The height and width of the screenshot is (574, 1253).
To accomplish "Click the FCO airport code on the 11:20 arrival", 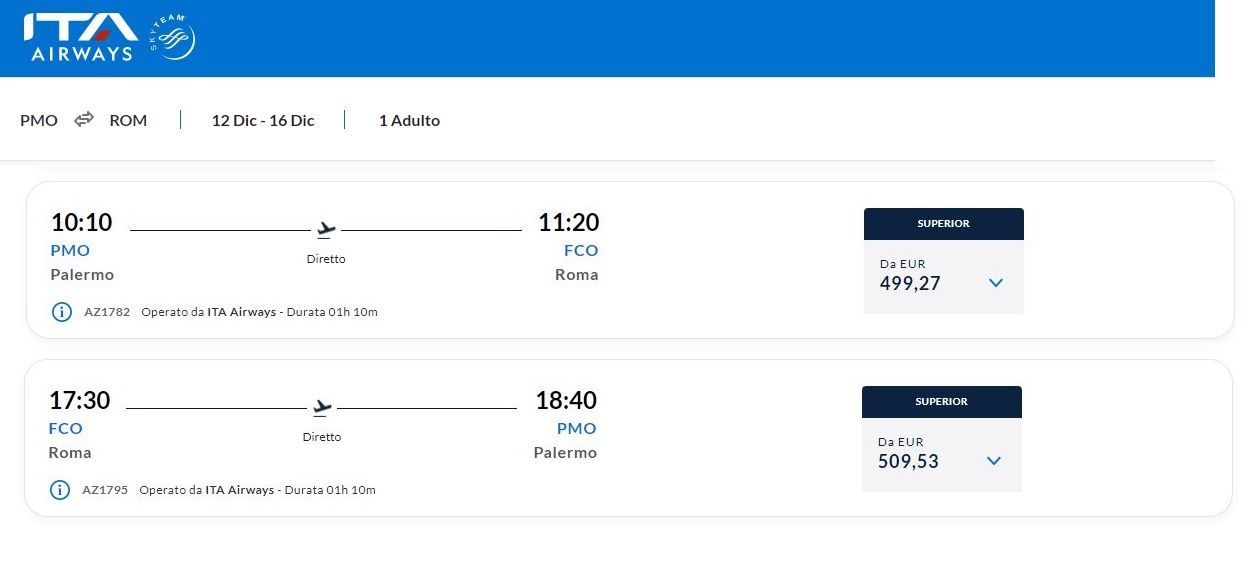I will point(581,250).
